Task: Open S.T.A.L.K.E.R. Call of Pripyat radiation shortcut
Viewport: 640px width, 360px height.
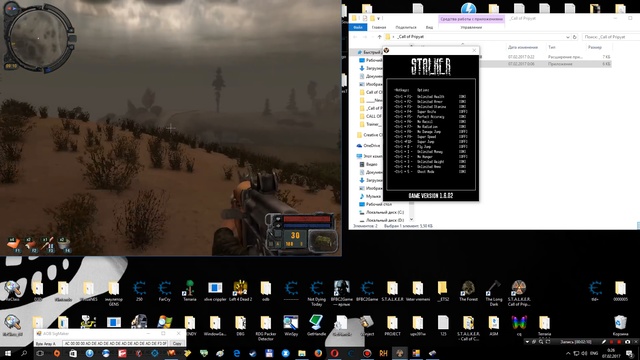Action: [x=519, y=293]
